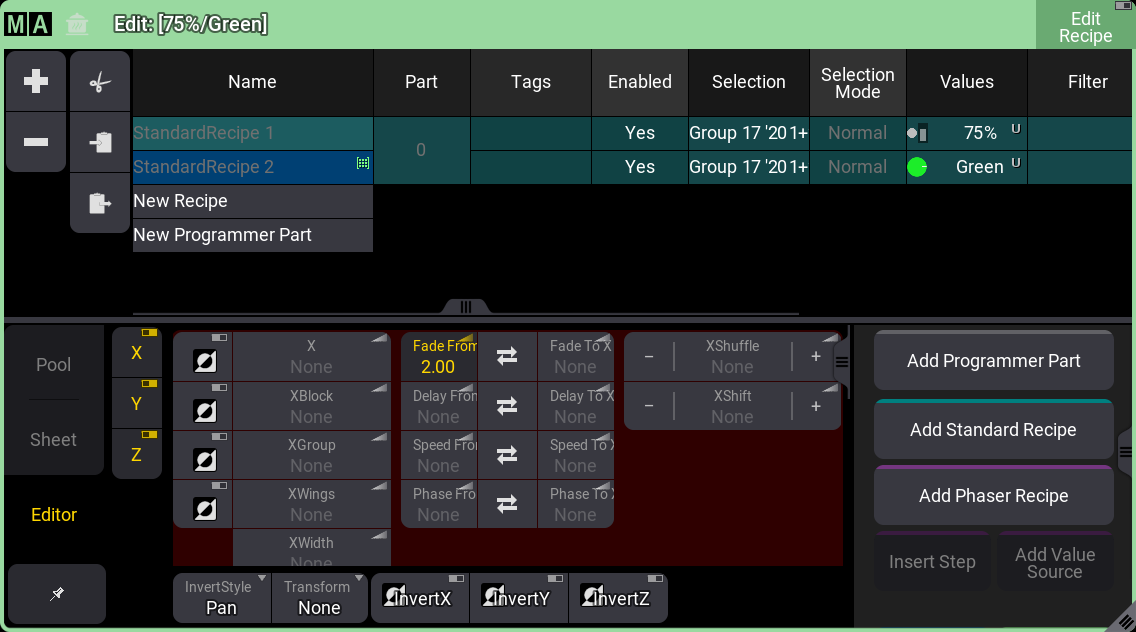
Task: Click the horizontal splitter handle icon
Action: 466,307
